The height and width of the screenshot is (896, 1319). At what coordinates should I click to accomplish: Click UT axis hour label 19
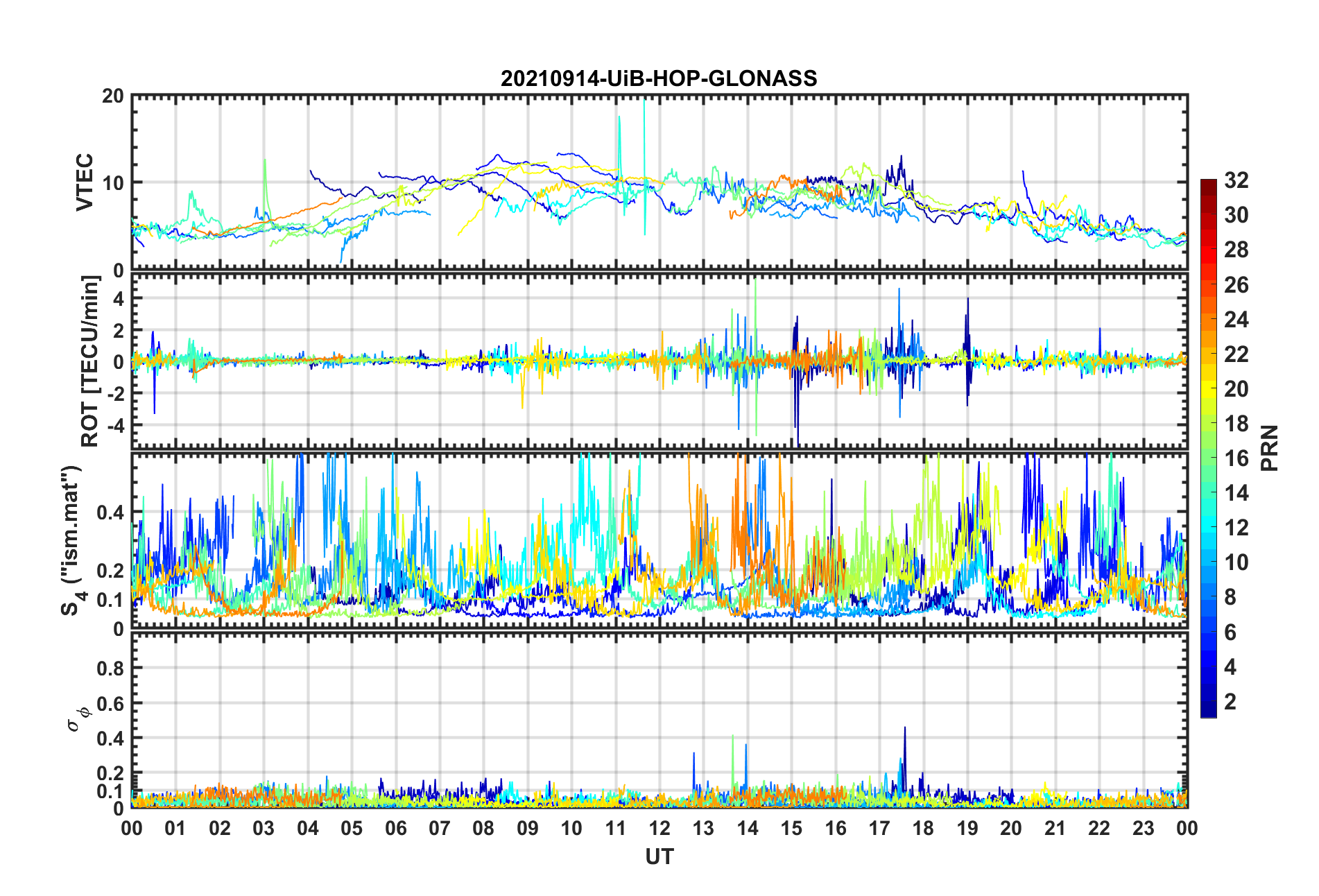[967, 828]
